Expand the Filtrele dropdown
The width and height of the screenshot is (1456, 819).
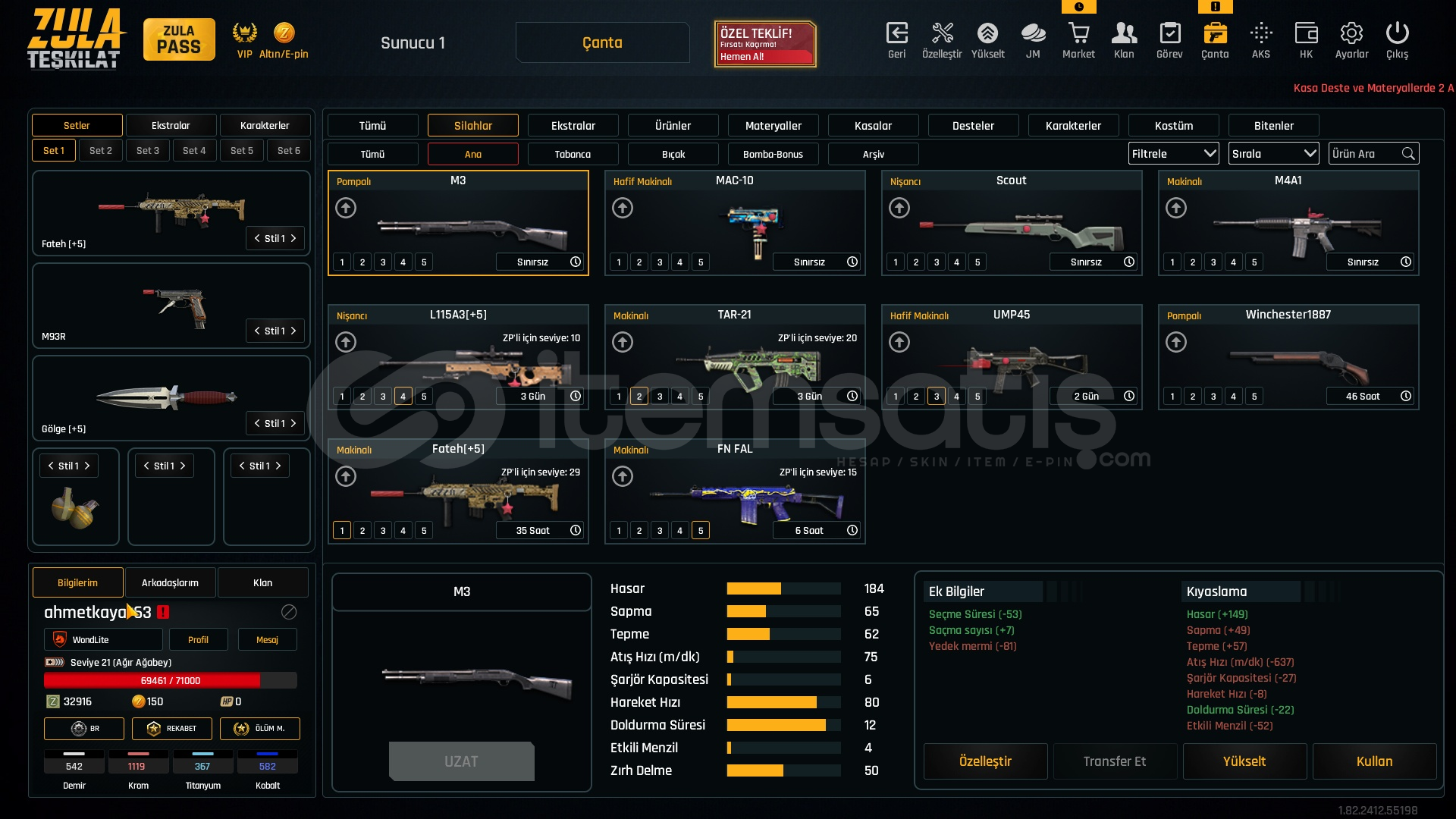coord(1173,154)
